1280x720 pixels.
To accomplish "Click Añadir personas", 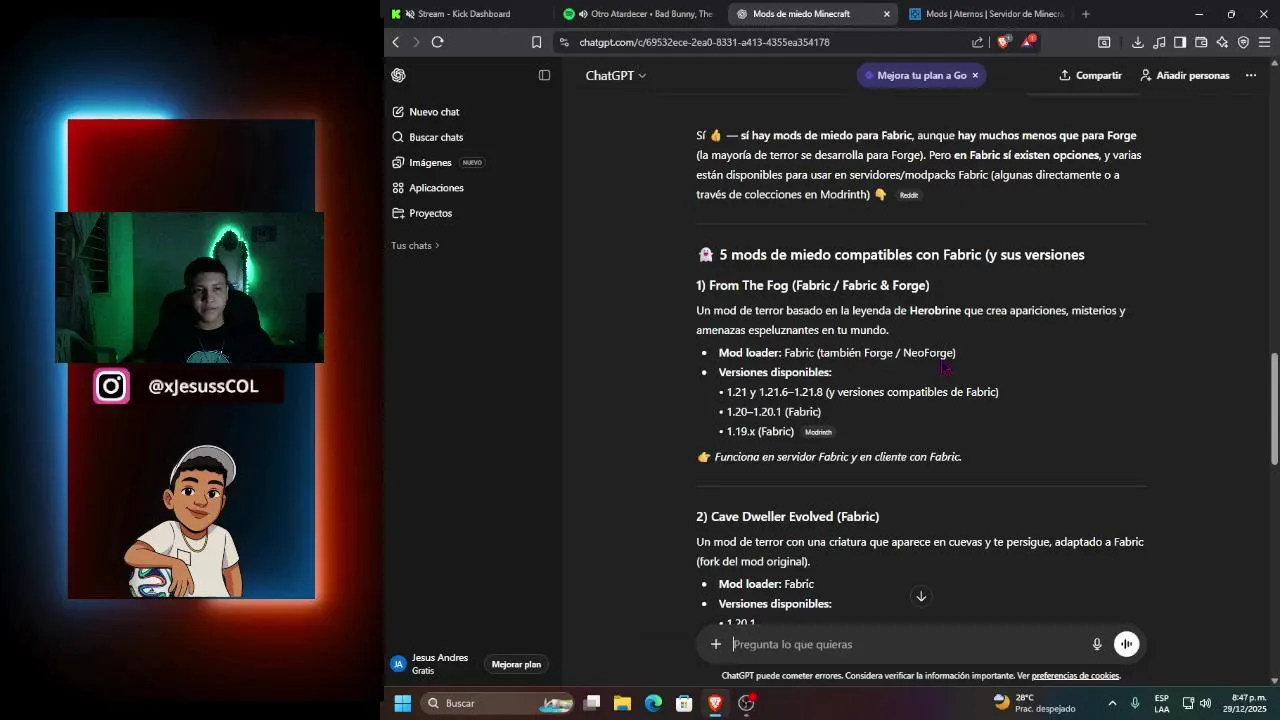I will pos(1185,75).
